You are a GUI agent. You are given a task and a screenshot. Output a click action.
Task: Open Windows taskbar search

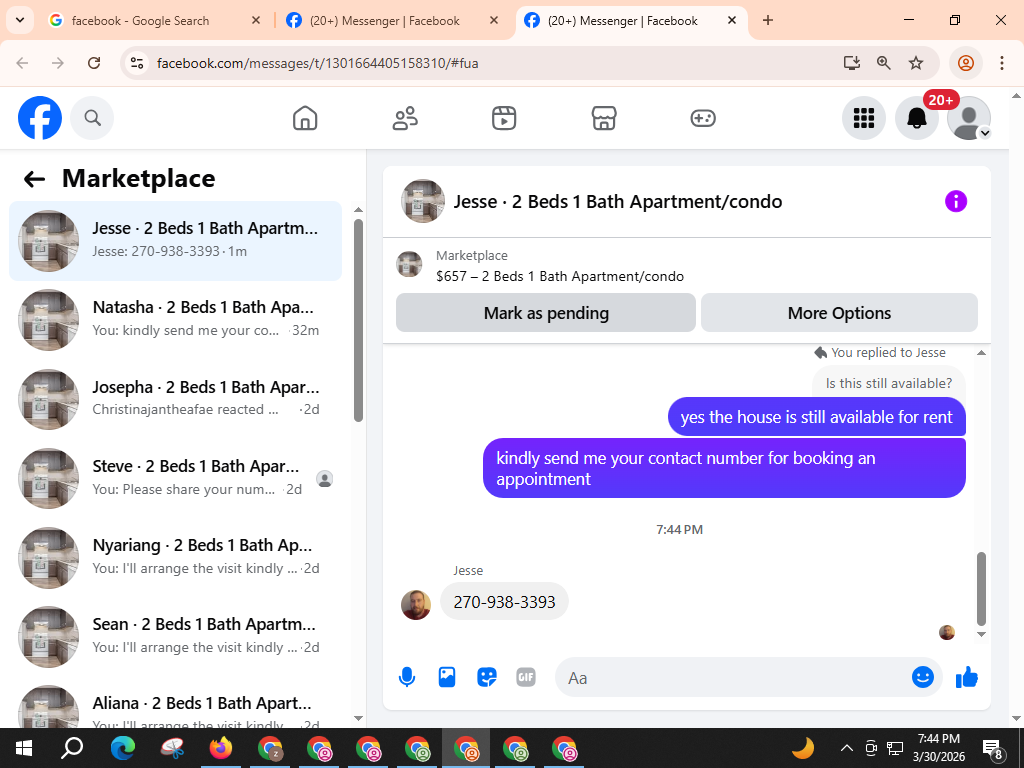pos(72,748)
